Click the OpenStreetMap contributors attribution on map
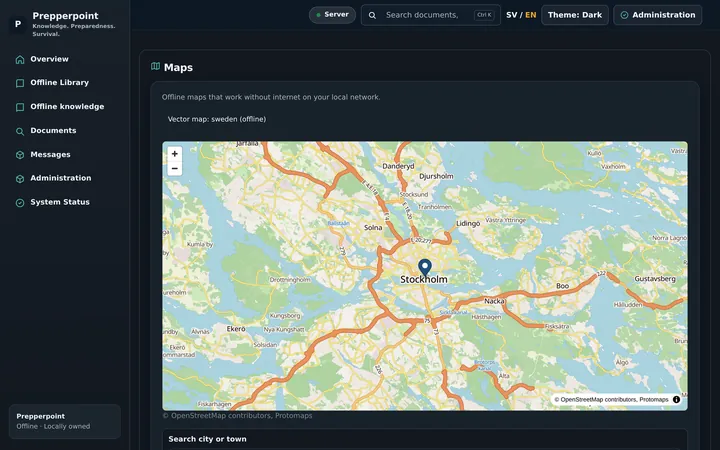The image size is (720, 450). [611, 399]
